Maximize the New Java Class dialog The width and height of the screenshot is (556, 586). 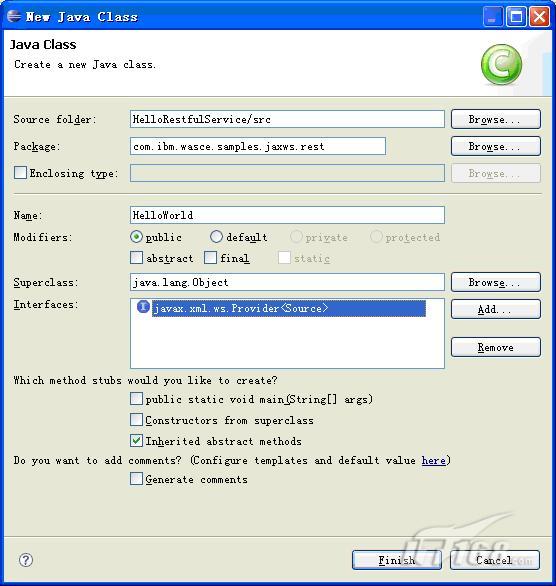[516, 16]
